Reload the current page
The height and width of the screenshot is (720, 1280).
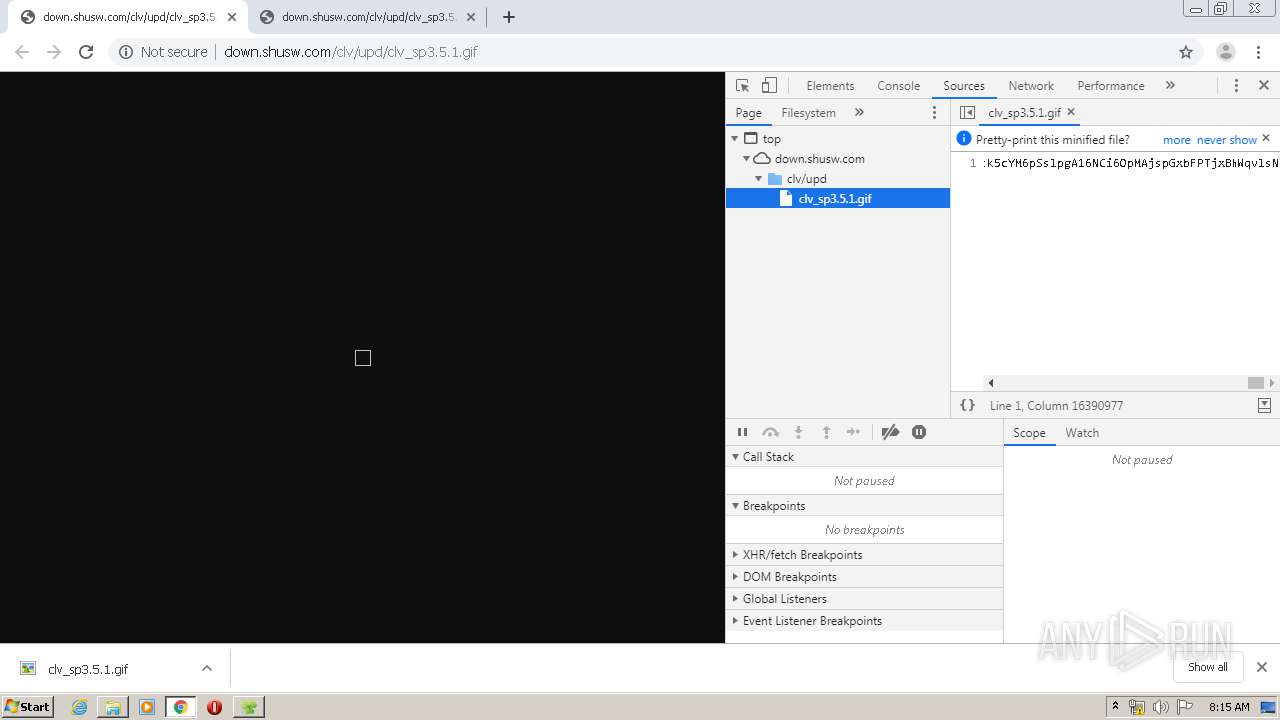pyautogui.click(x=86, y=52)
